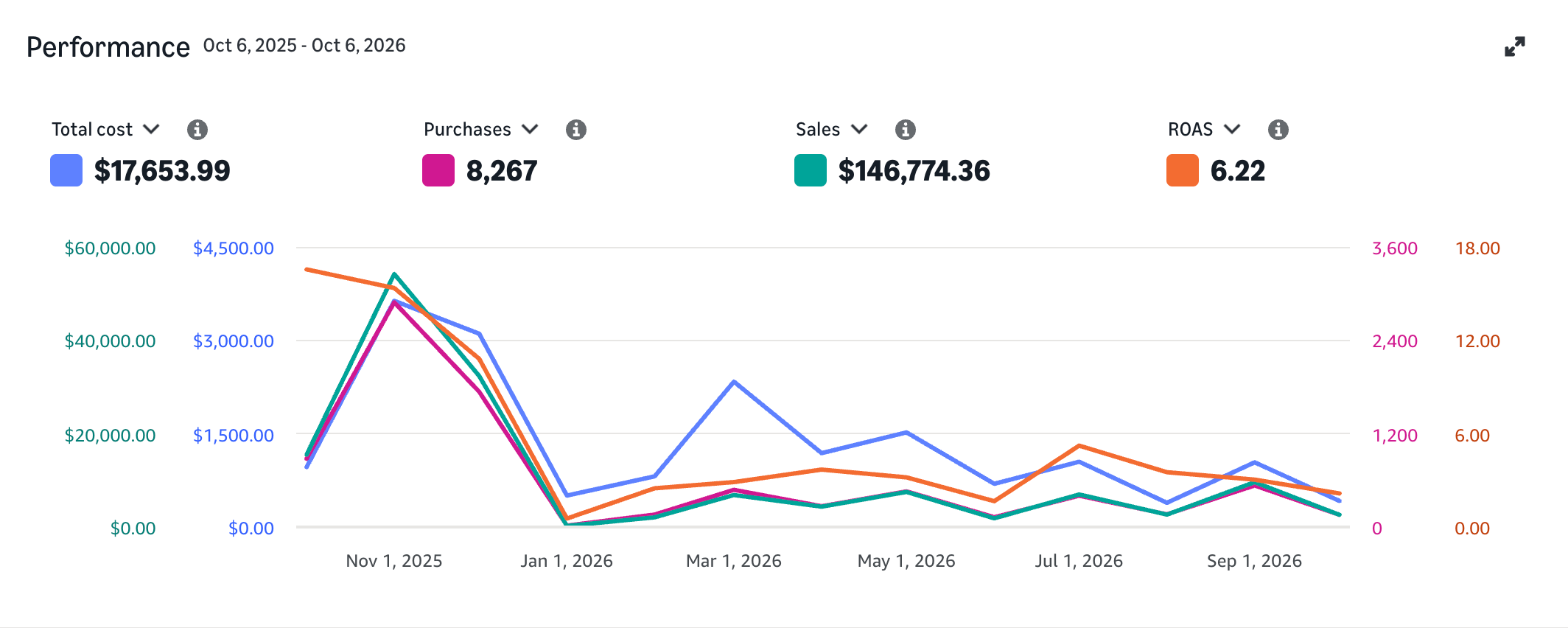Viewport: 1568px width, 628px height.
Task: Click the $20,000.00 sales axis label
Action: (110, 435)
